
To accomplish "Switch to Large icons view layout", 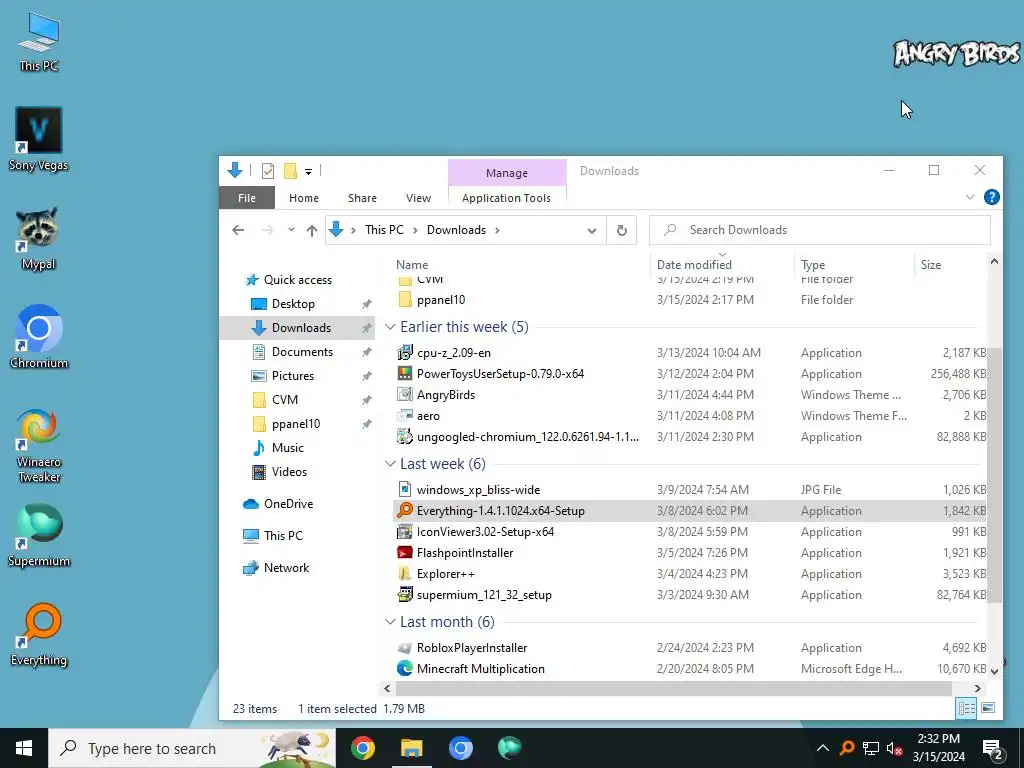I will pyautogui.click(x=988, y=708).
